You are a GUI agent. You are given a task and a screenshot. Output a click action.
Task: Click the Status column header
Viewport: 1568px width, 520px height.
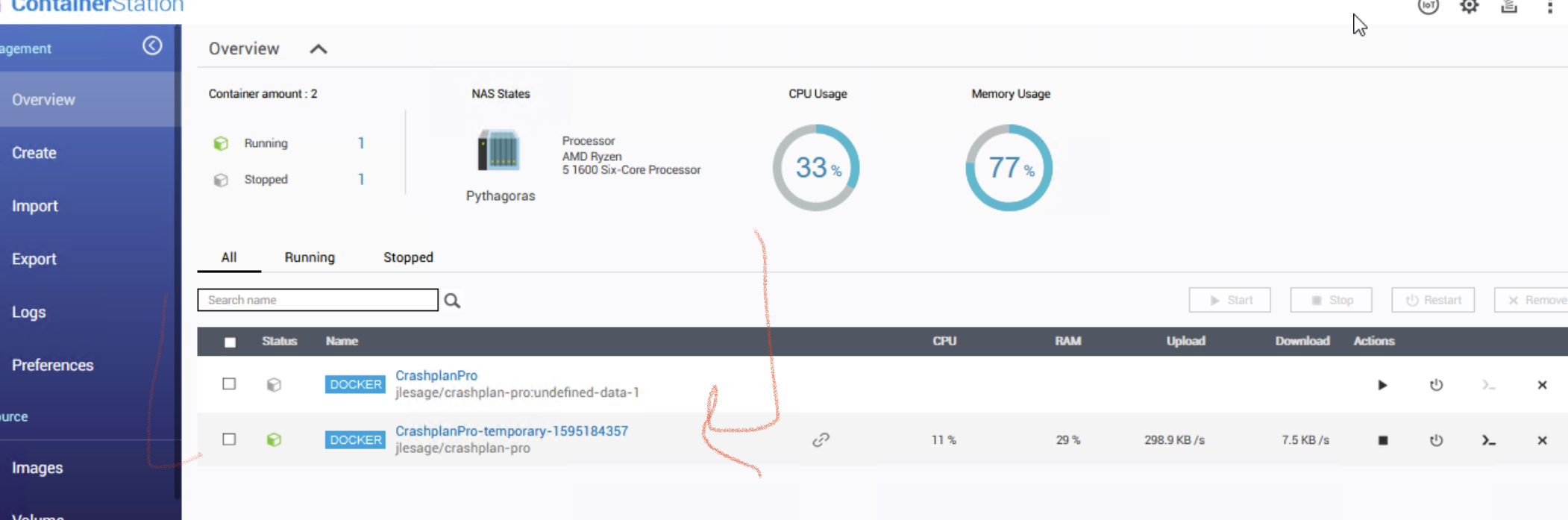tap(280, 341)
